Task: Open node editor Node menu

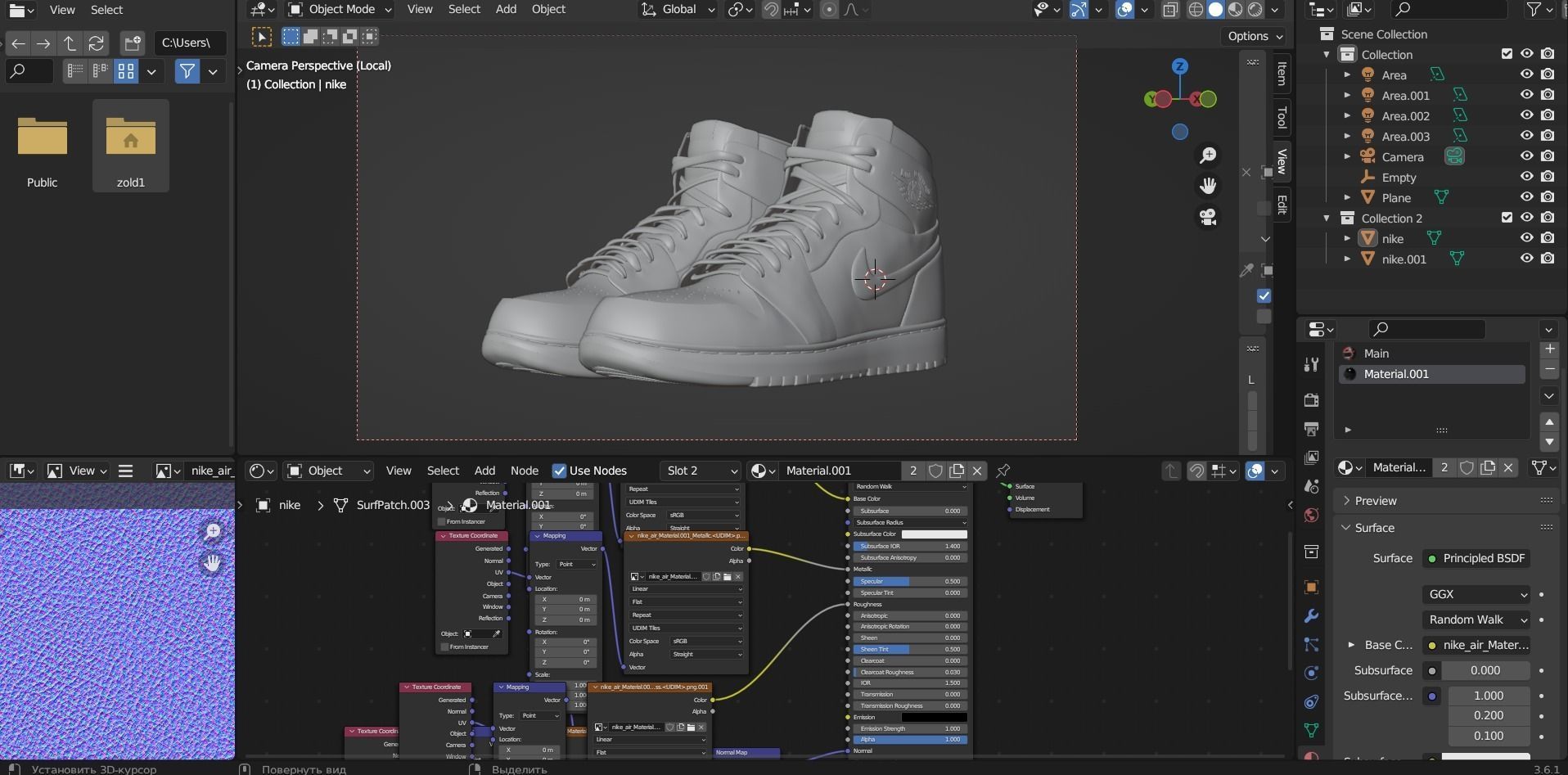Action: 525,471
